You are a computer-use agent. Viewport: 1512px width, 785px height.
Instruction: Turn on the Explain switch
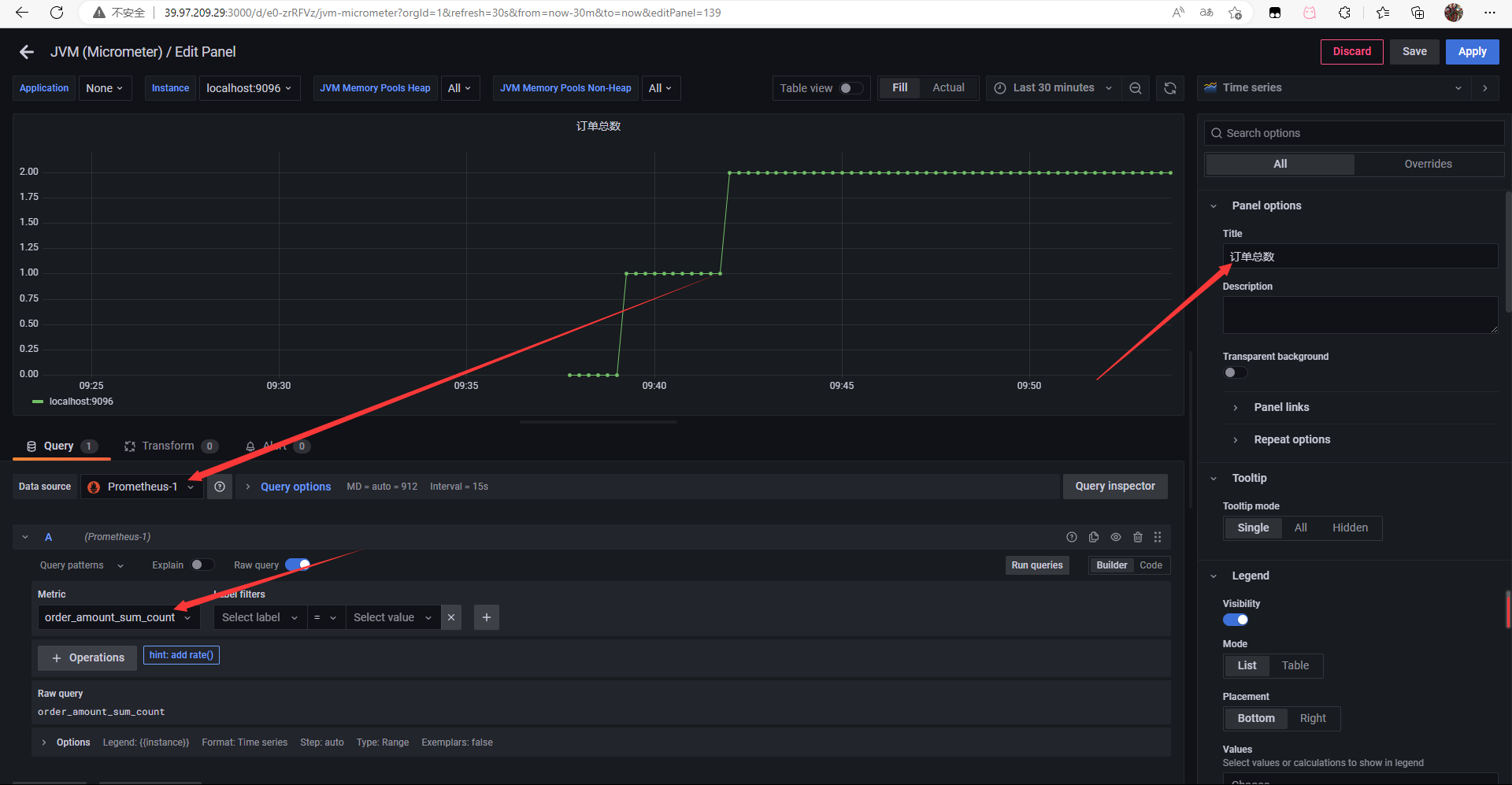[202, 565]
